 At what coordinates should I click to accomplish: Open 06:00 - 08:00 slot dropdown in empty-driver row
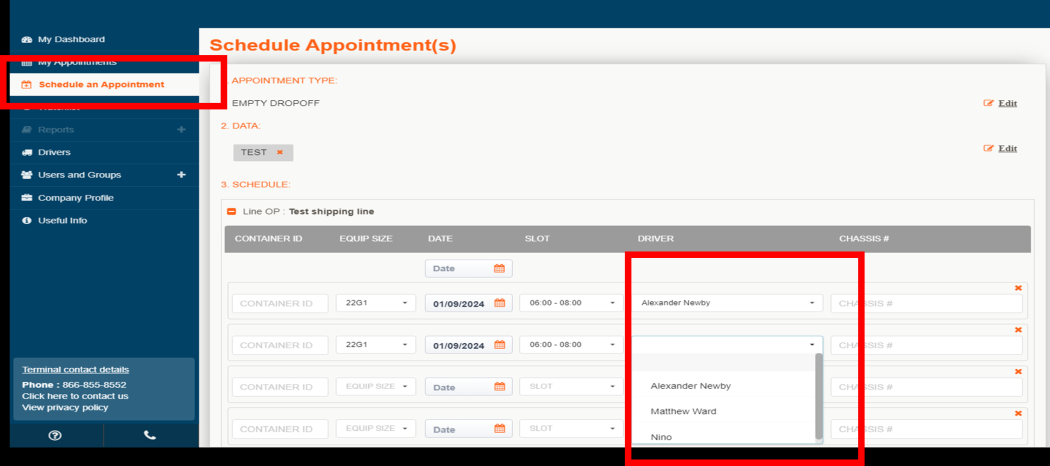(572, 345)
